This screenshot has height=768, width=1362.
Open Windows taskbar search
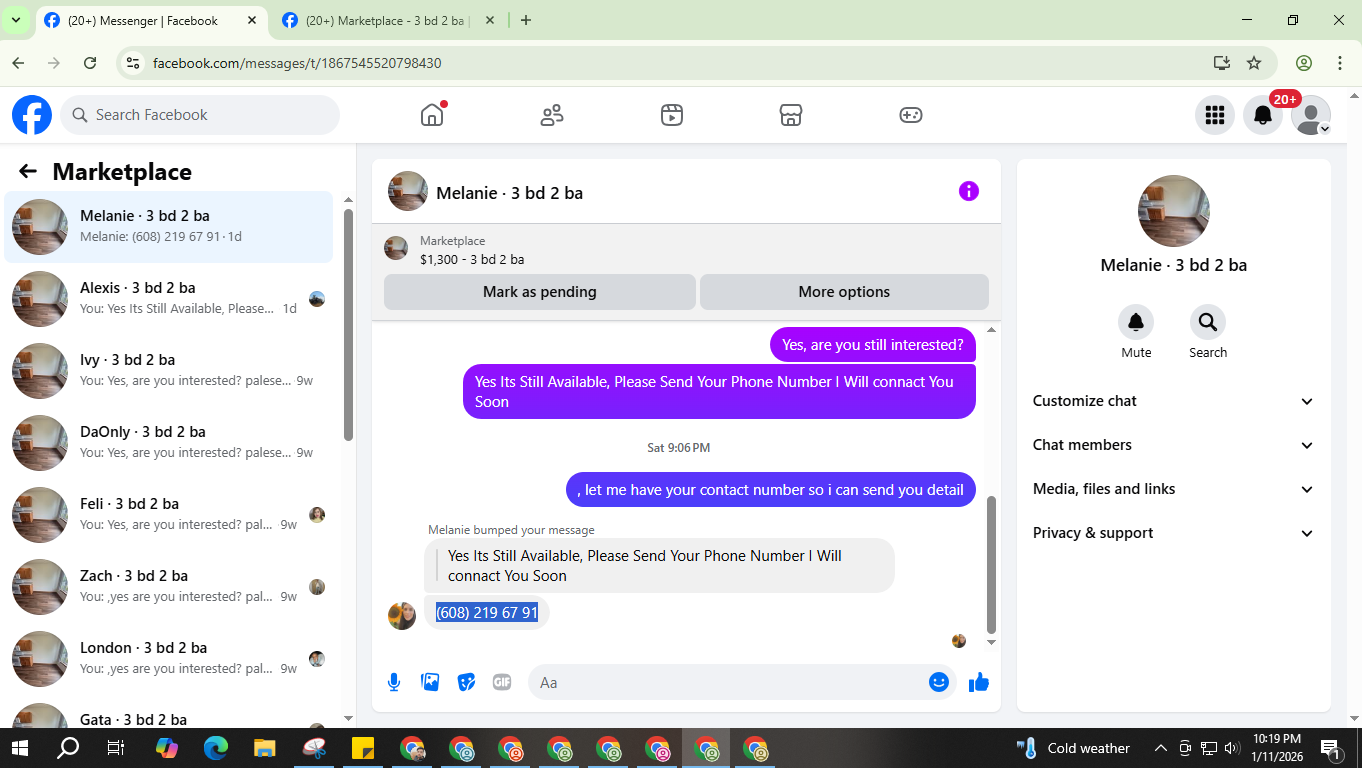[68, 748]
